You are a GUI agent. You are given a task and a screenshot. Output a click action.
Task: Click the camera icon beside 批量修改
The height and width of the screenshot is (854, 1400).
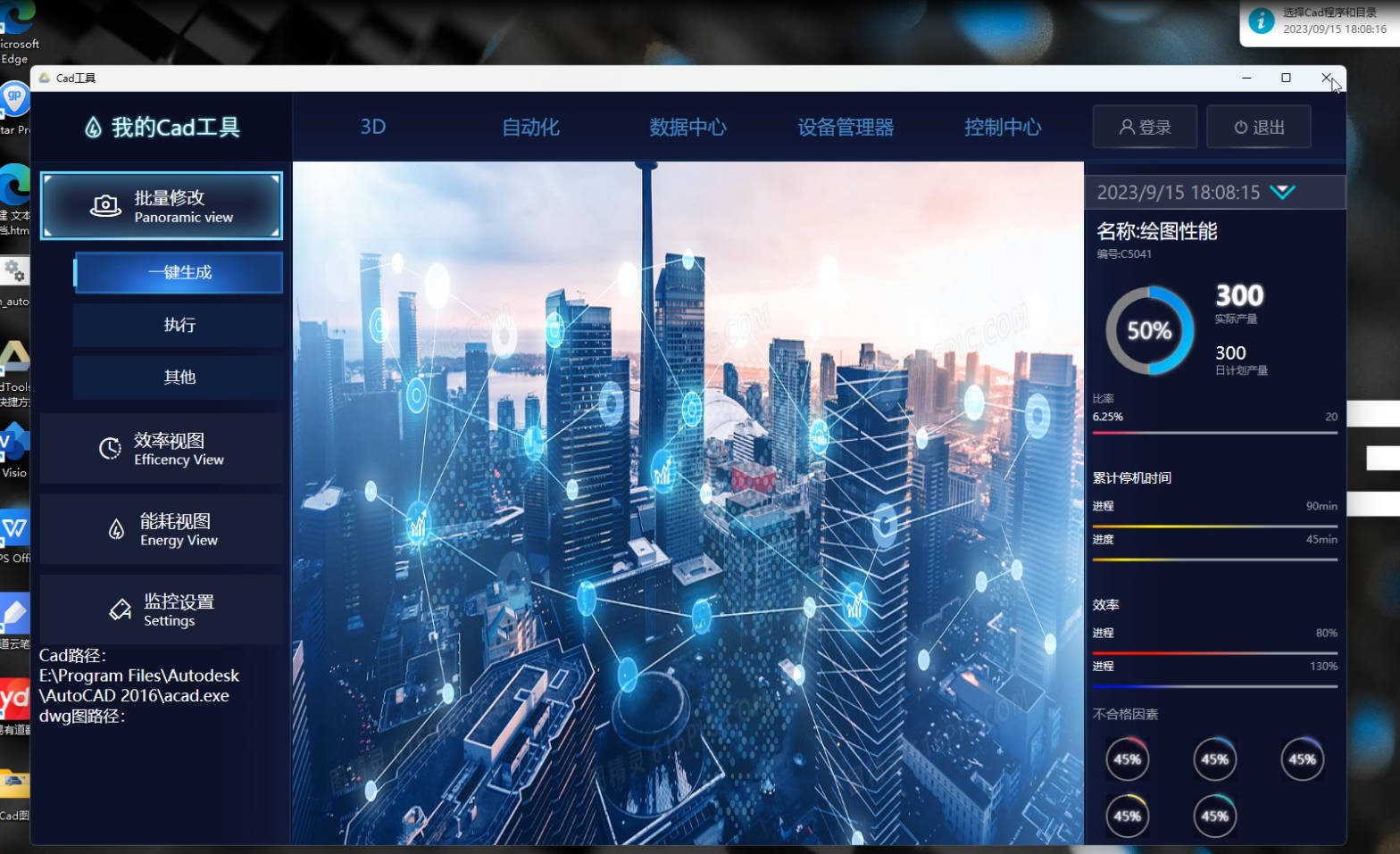[105, 206]
